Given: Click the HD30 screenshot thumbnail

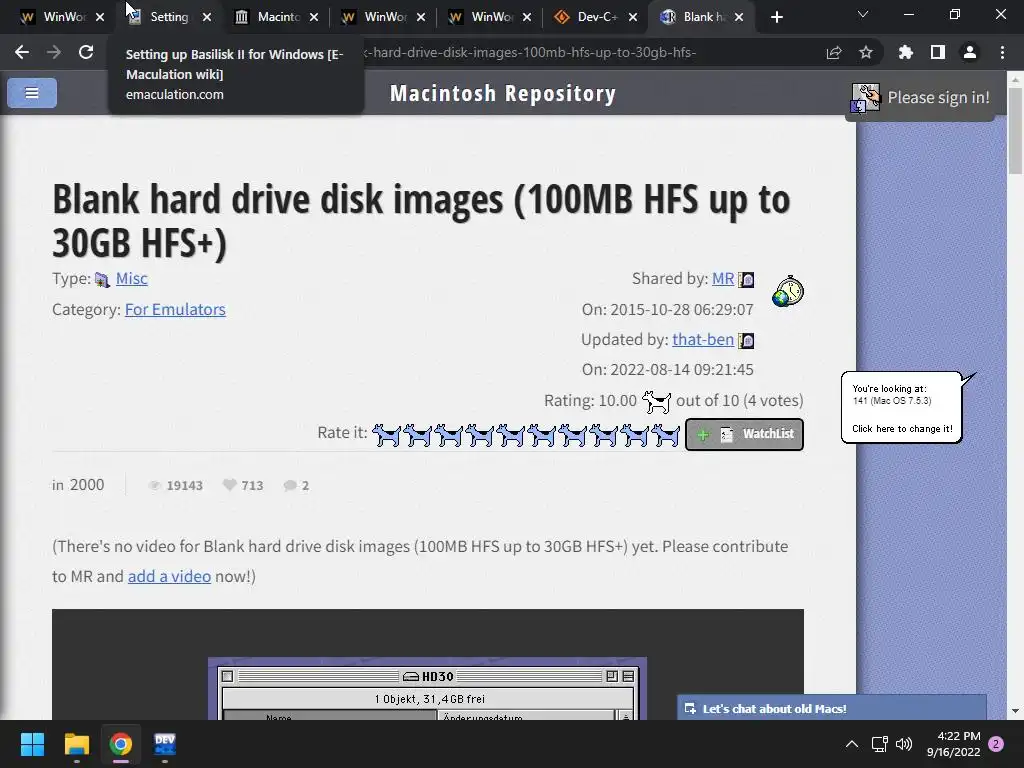Looking at the screenshot, I should pyautogui.click(x=427, y=688).
